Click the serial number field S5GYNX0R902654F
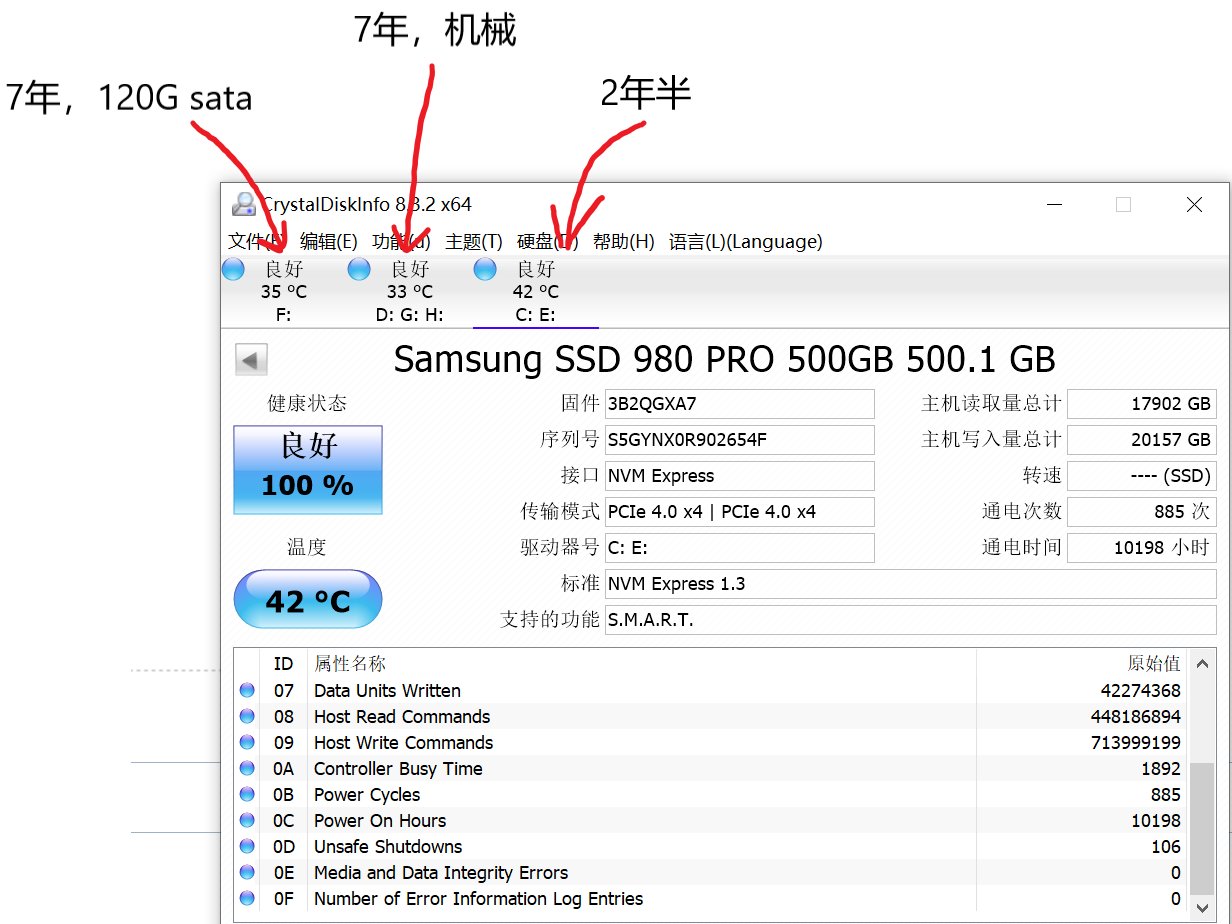The image size is (1232, 924). pos(740,440)
